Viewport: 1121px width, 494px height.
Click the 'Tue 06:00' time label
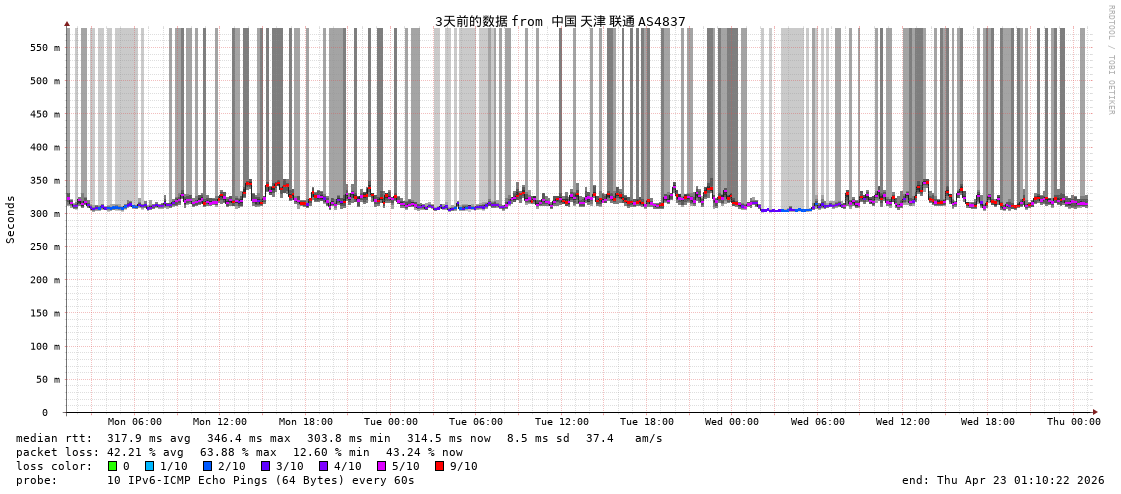coord(475,422)
